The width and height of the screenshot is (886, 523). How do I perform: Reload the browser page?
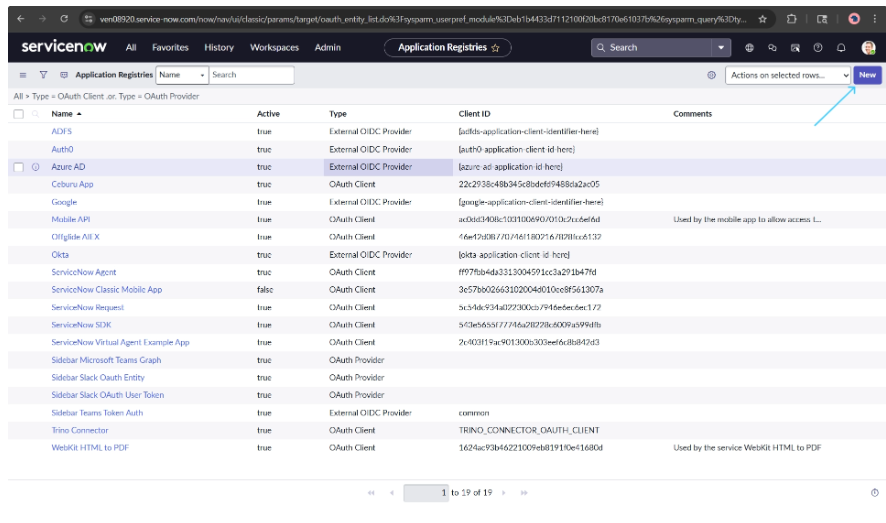click(64, 19)
